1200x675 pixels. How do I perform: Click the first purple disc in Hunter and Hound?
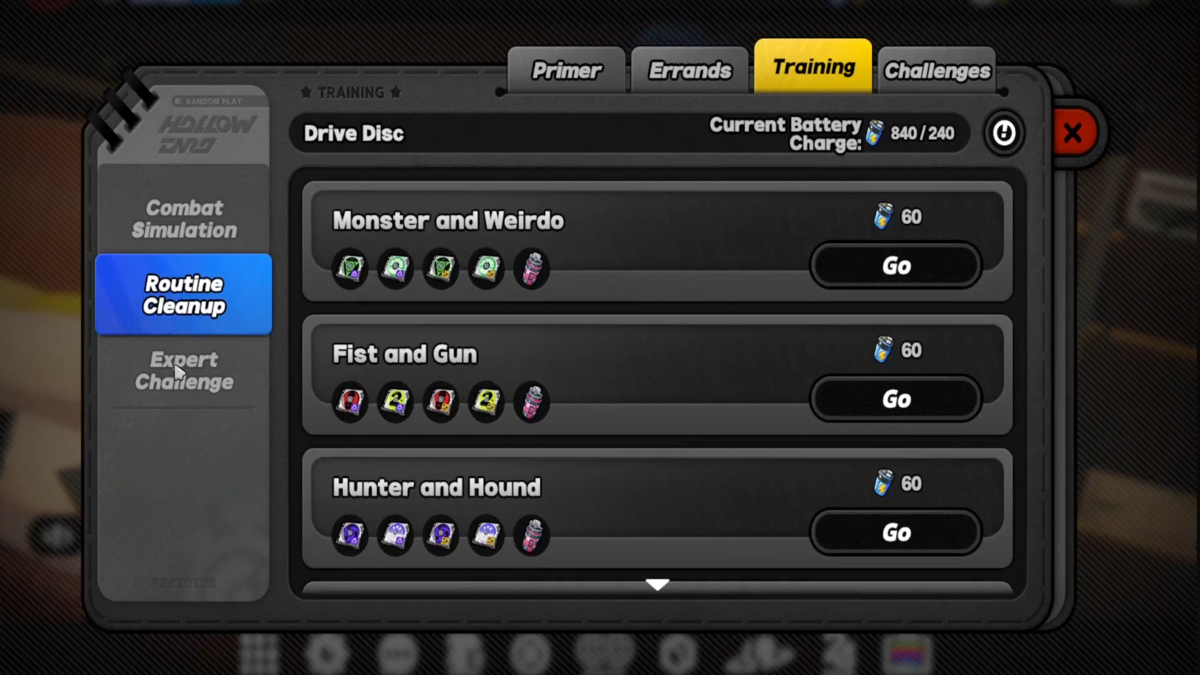[350, 535]
